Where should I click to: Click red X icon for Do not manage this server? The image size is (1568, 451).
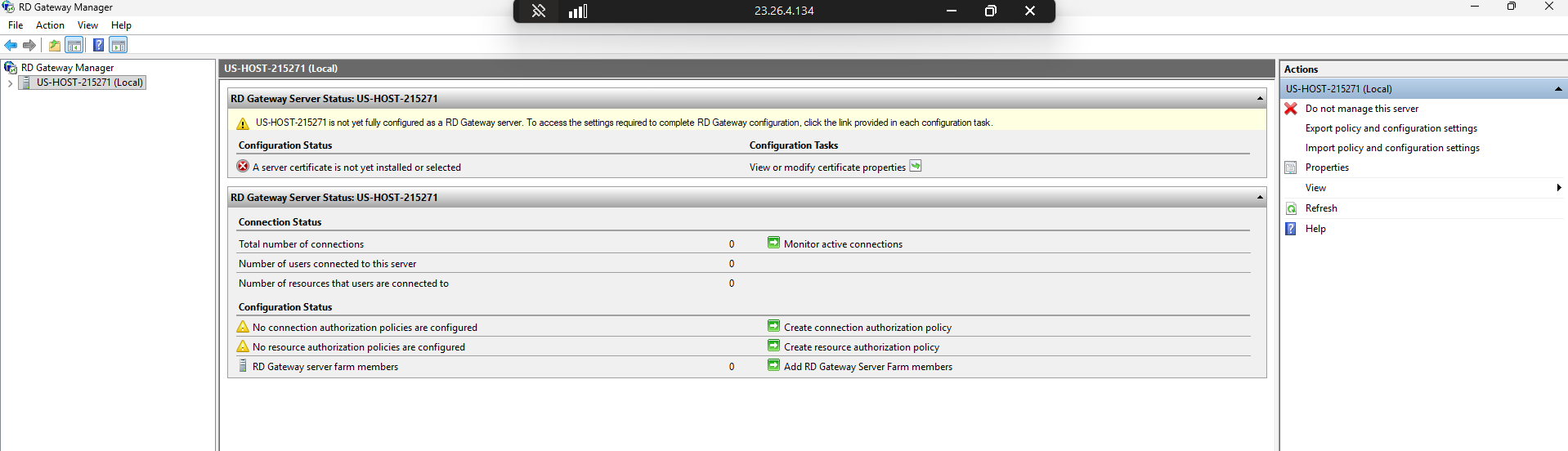1291,109
